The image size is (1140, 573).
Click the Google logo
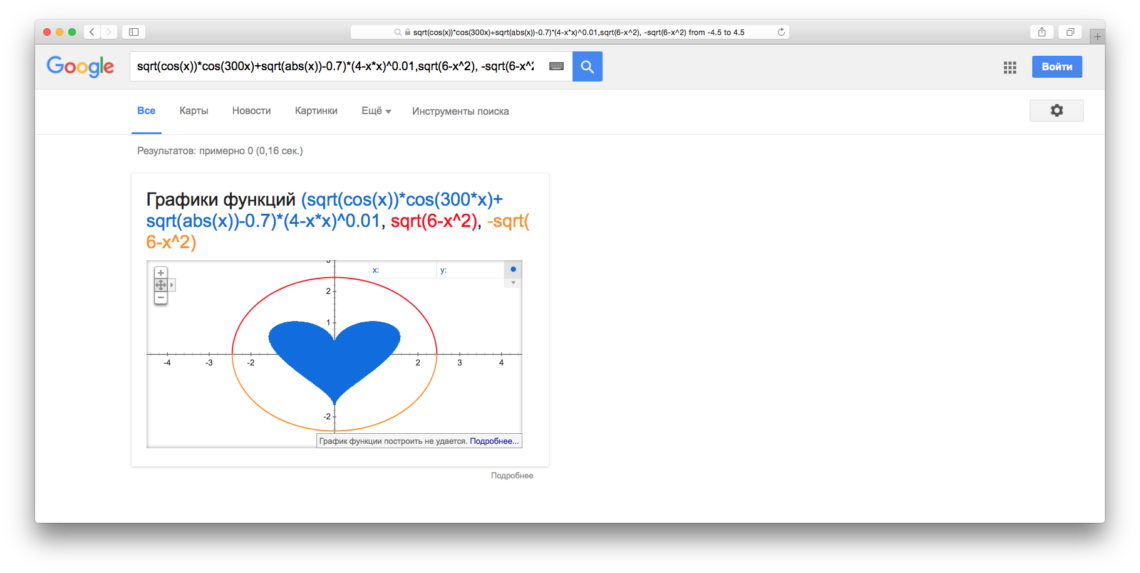tap(80, 67)
